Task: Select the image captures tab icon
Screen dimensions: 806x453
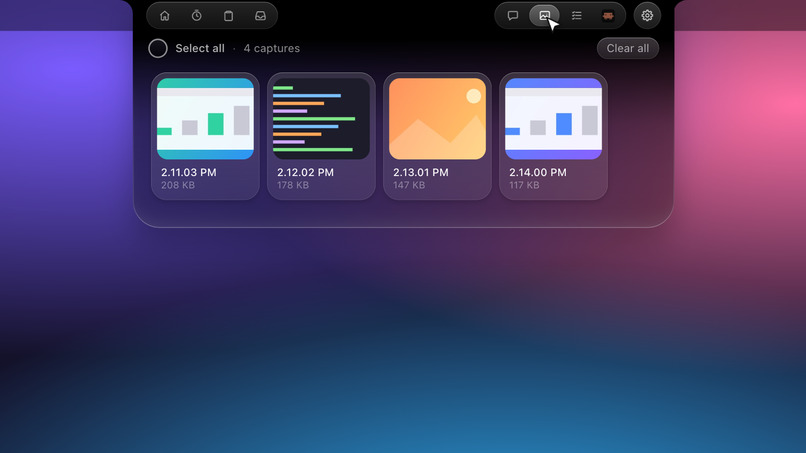Action: [544, 15]
